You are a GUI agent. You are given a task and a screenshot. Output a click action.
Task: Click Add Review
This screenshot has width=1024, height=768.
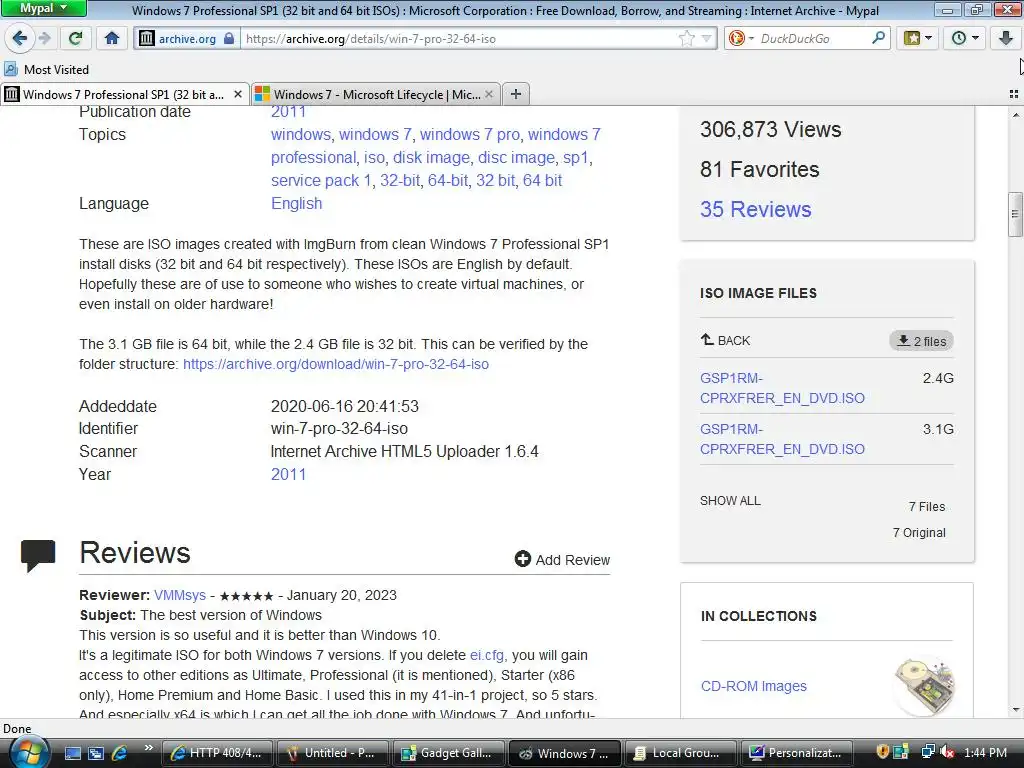[562, 560]
